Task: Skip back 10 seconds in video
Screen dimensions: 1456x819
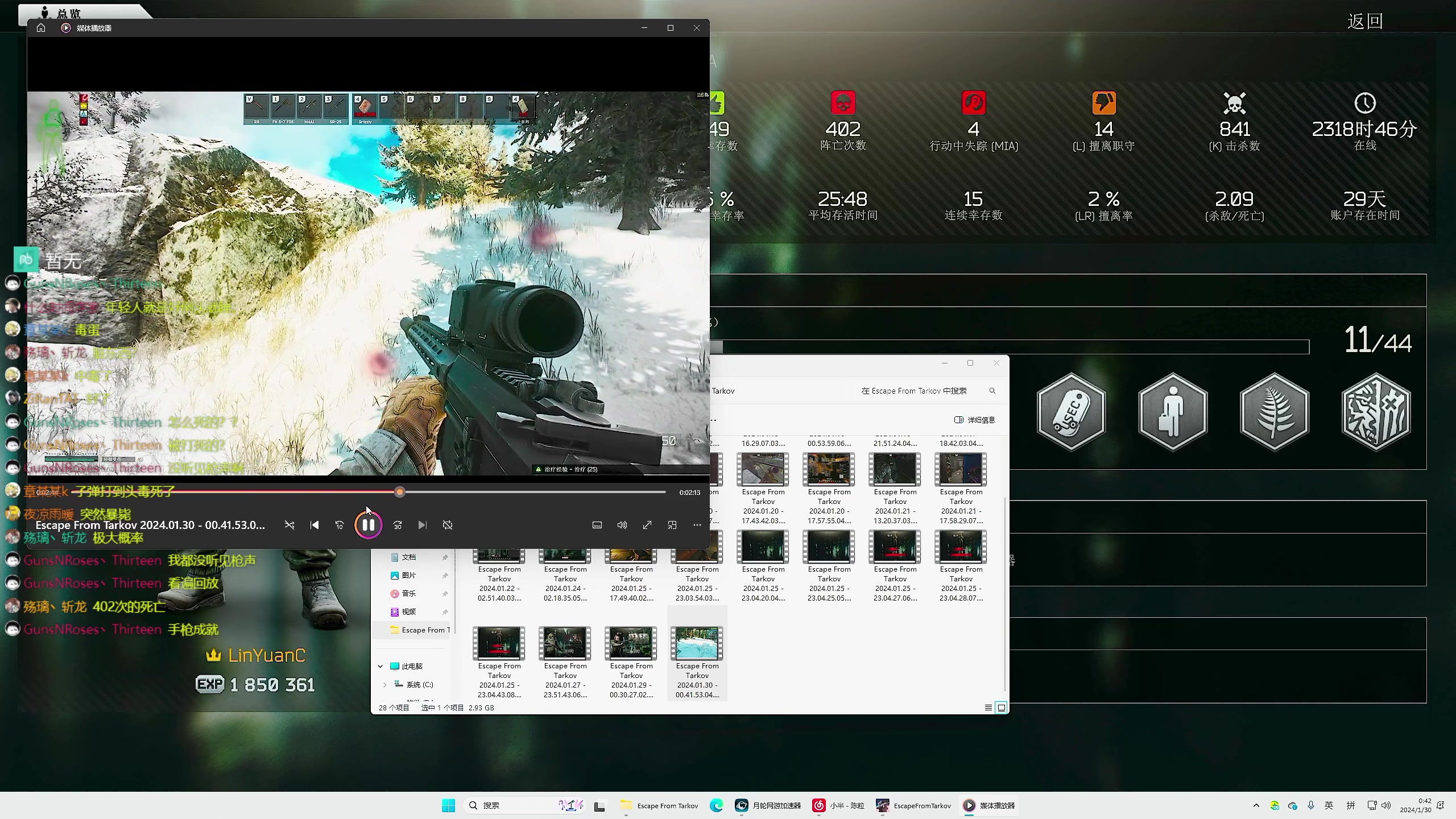Action: point(340,525)
